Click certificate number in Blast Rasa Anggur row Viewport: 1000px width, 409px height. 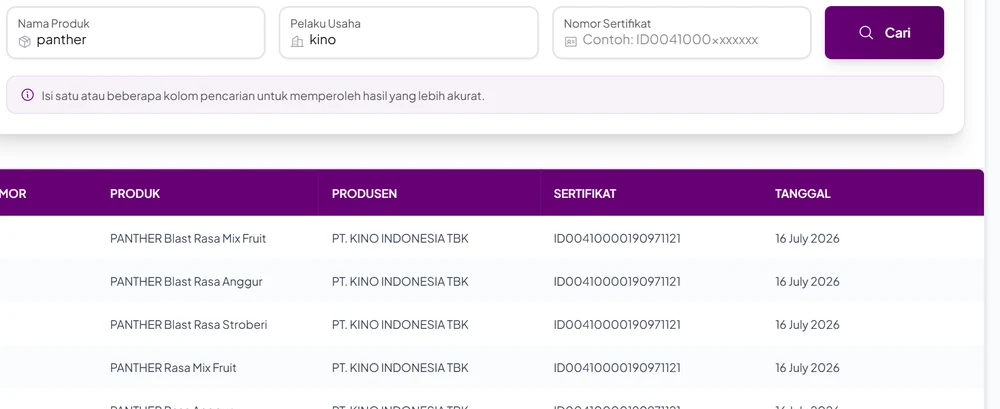617,281
